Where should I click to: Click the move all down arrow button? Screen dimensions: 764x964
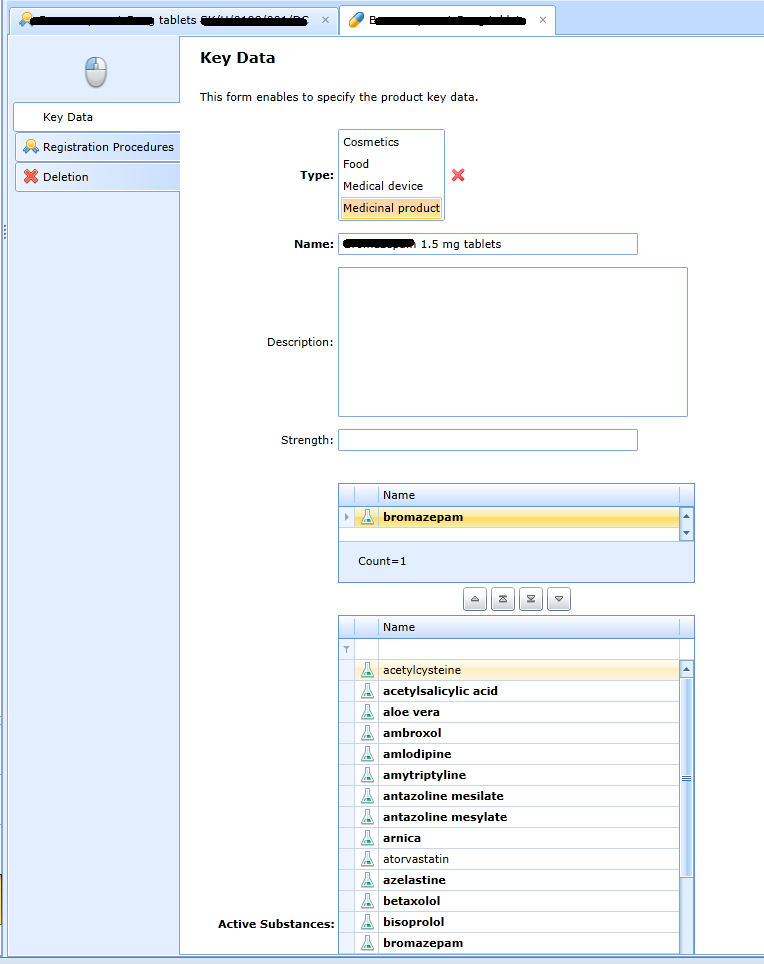click(532, 599)
